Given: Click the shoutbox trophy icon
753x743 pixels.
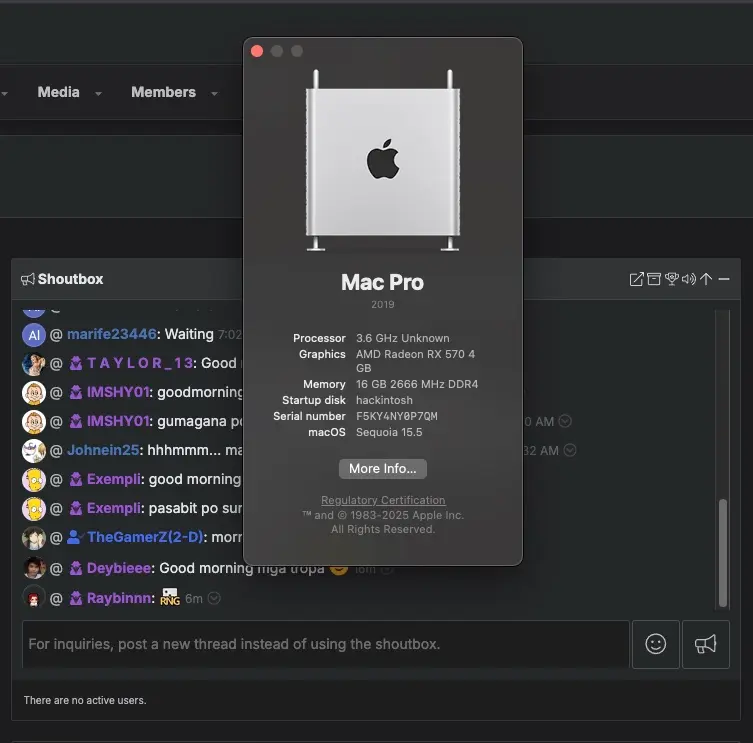Looking at the screenshot, I should [x=671, y=279].
